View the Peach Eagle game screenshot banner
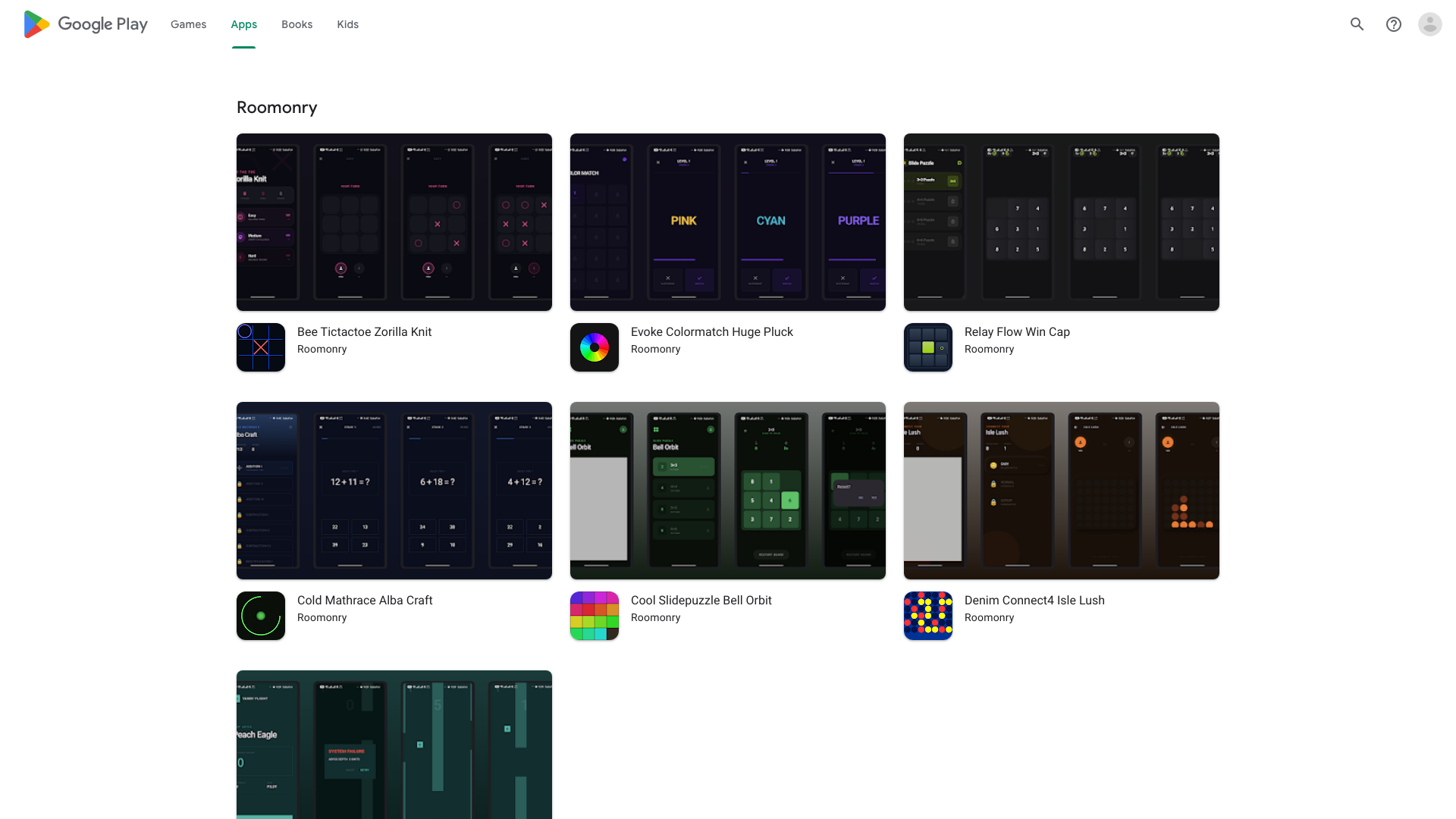 [394, 745]
